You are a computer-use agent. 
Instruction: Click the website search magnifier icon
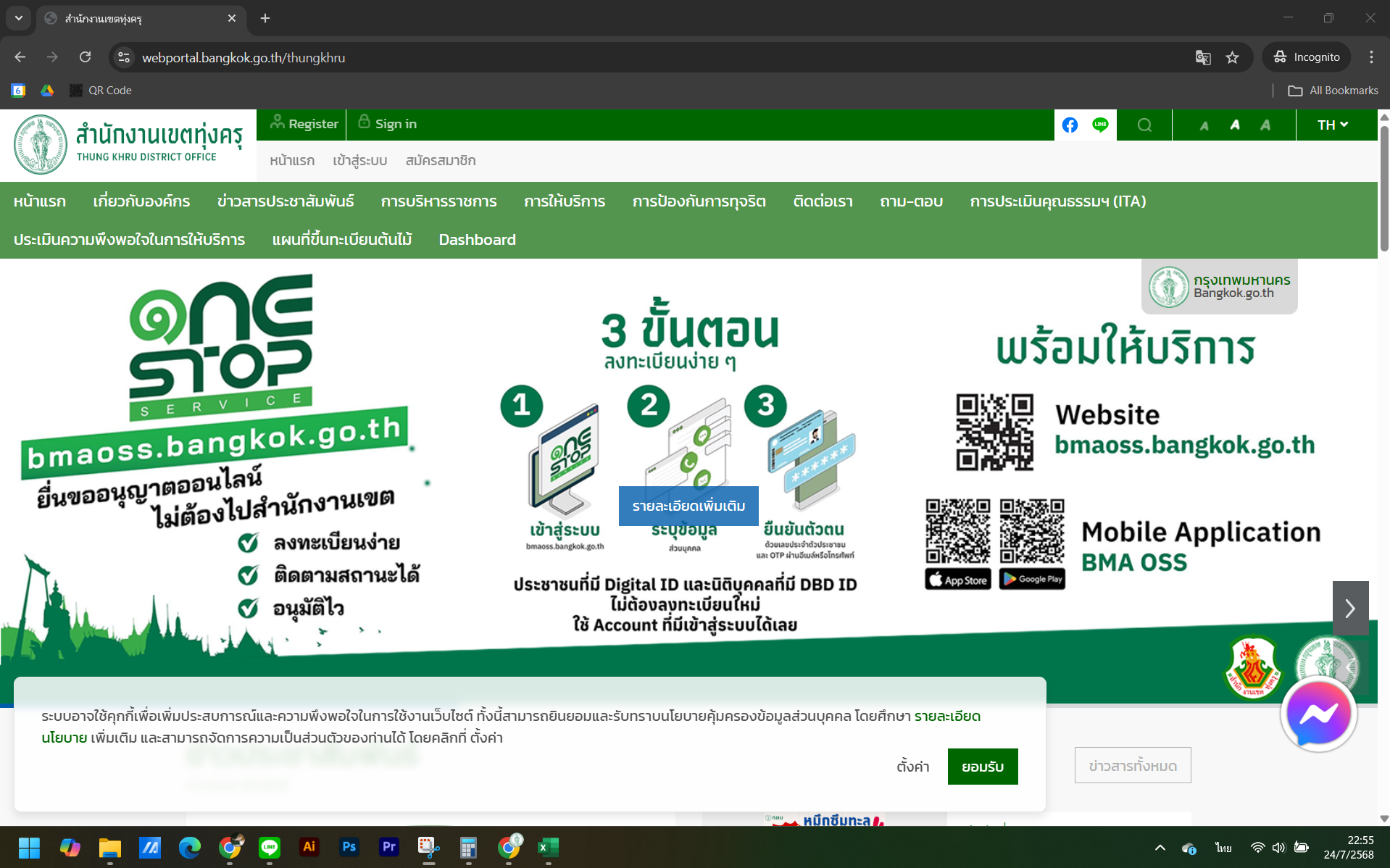(1144, 125)
